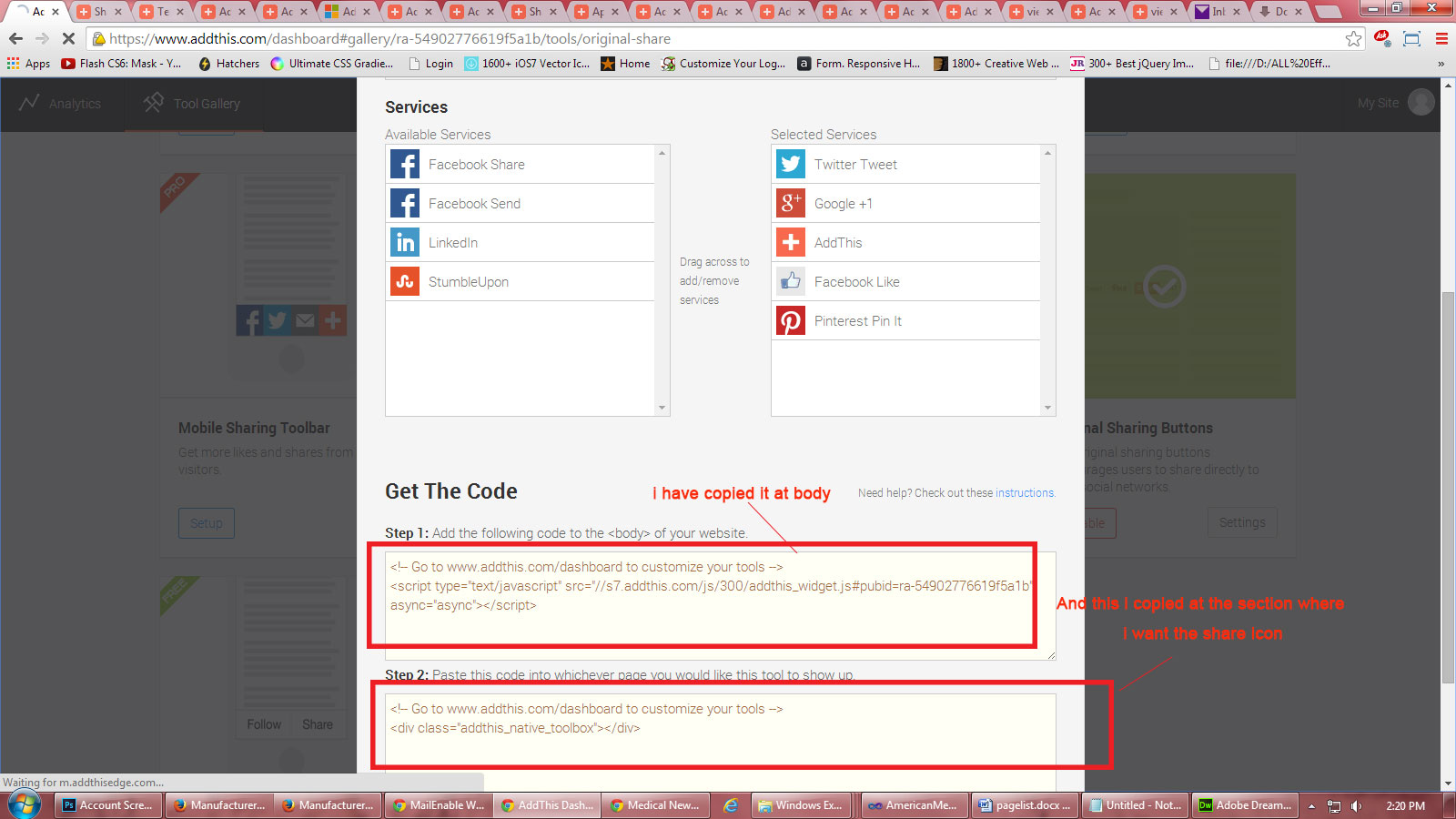Switch to the browser tab labeled Inl
Viewport: 1456px width, 819px height.
(1216, 11)
